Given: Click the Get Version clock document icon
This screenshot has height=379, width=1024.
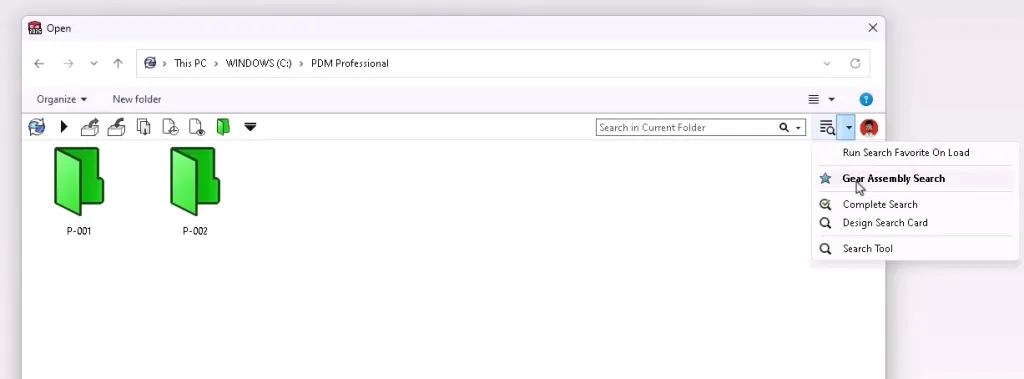Looking at the screenshot, I should [x=170, y=127].
